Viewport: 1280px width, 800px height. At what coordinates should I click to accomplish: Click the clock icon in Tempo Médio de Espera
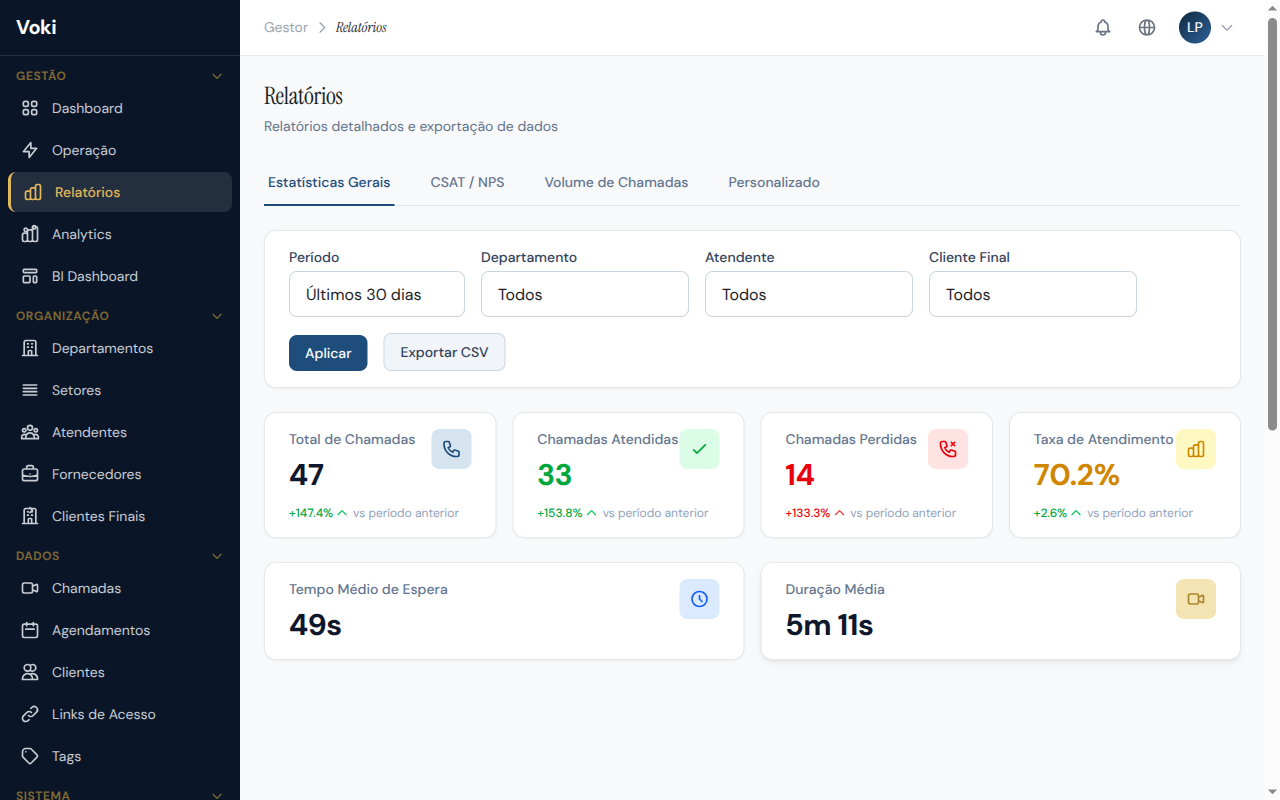coord(699,599)
